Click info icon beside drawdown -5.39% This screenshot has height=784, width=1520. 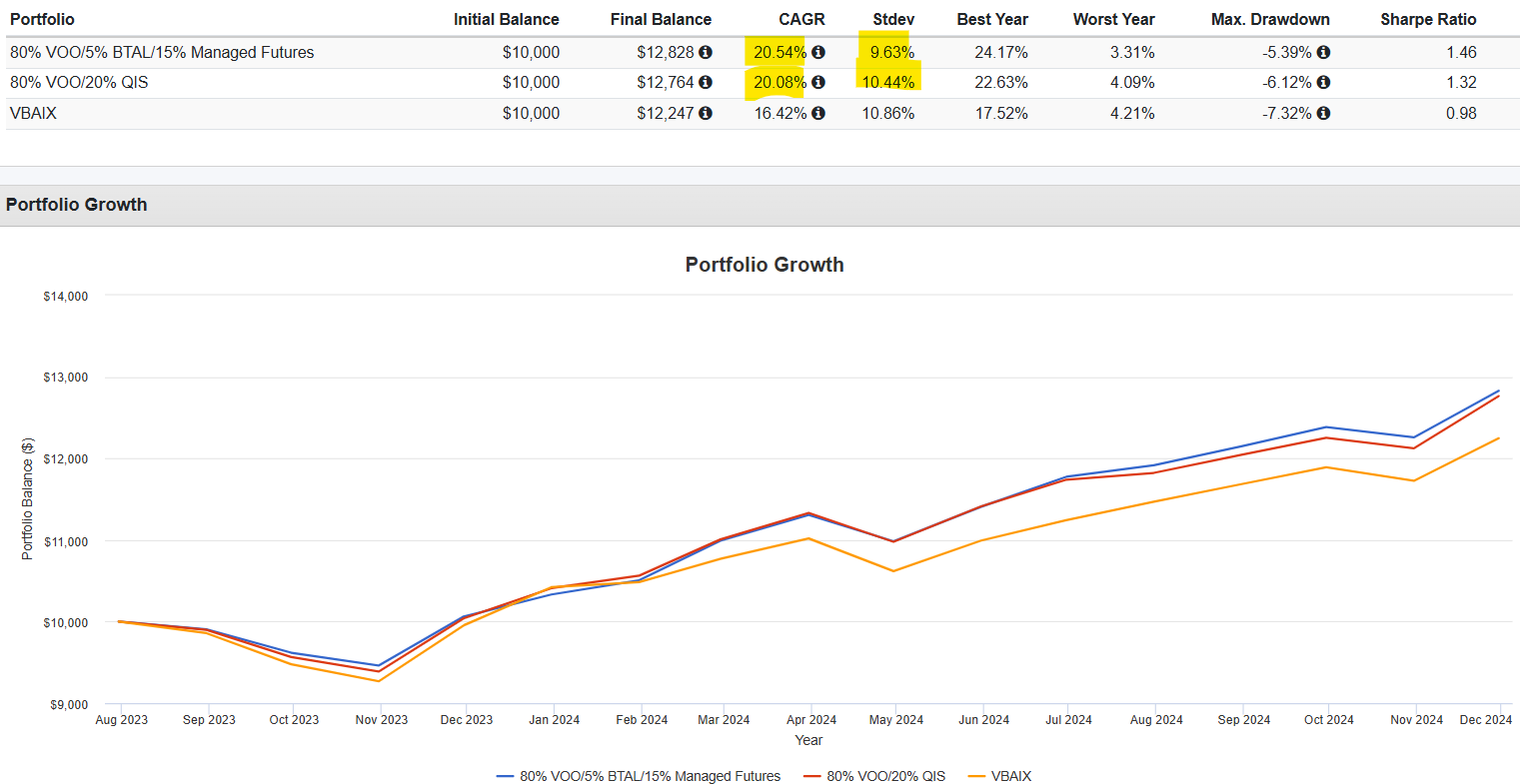pyautogui.click(x=1323, y=52)
